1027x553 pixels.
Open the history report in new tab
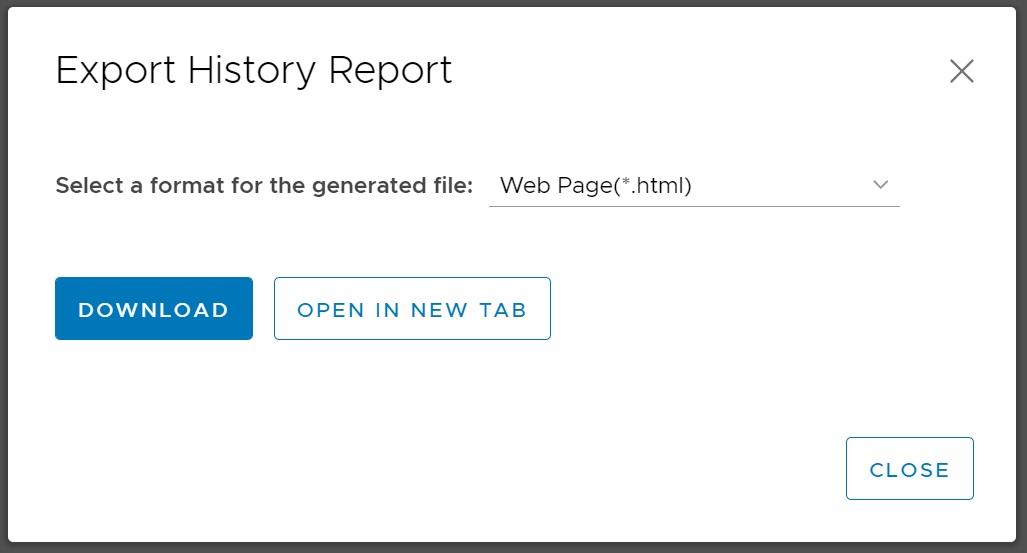tap(412, 309)
